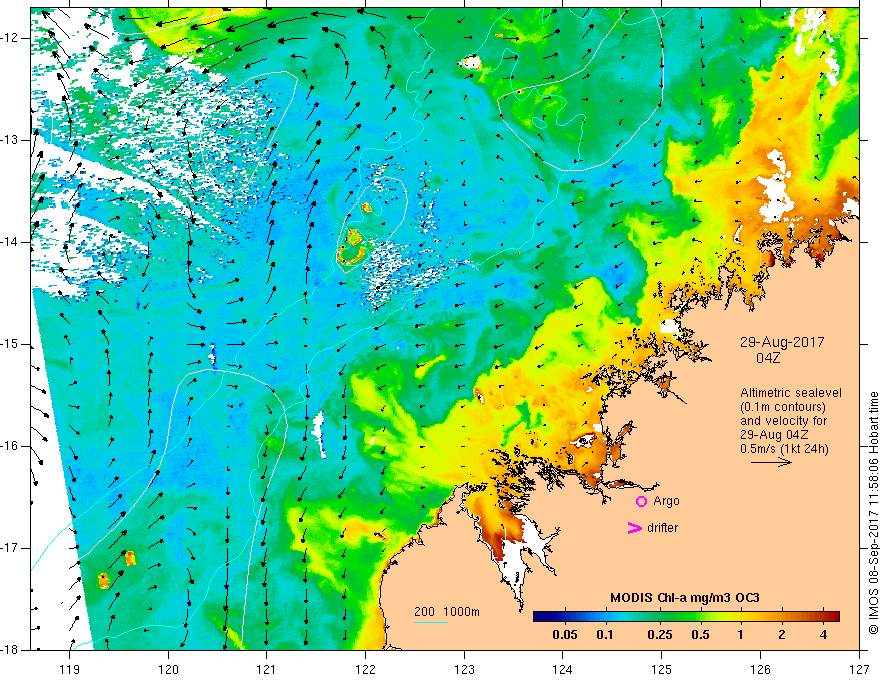
Task: Click the 'MODIS Chl-a mg/m3 OC3' title
Action: (x=685, y=598)
